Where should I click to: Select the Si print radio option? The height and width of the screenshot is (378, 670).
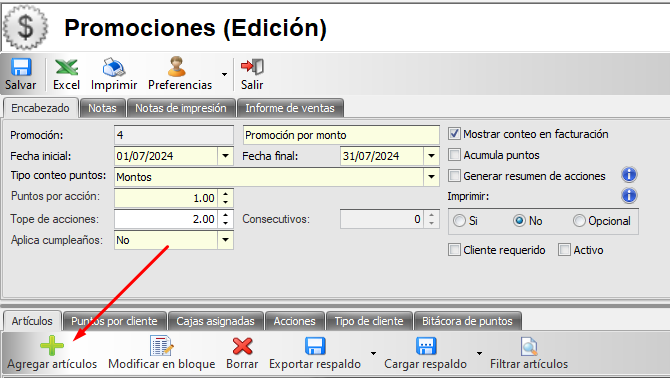point(459,221)
